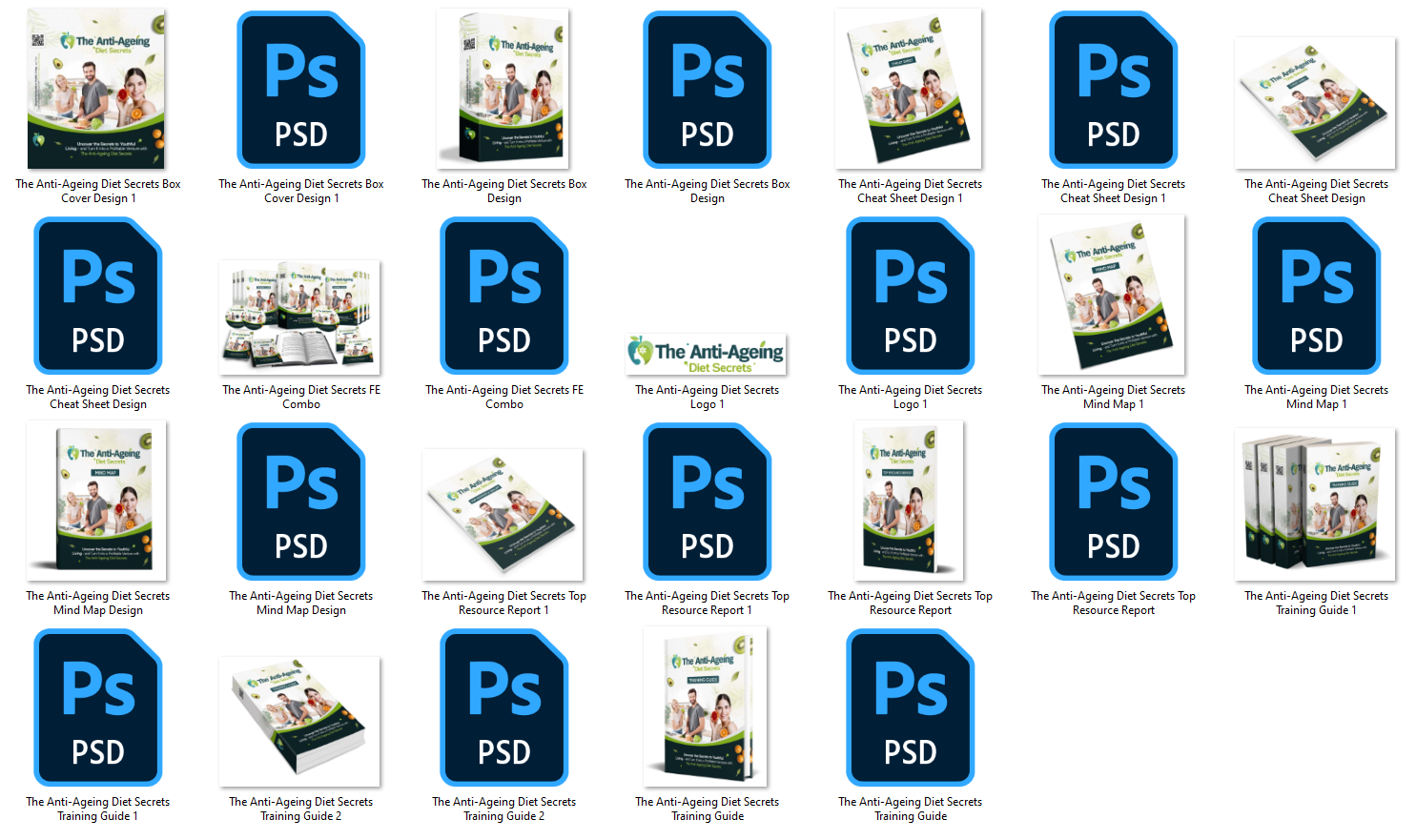1416x840 pixels.
Task: Click the Logo 1 image thumbnail
Action: 707,354
